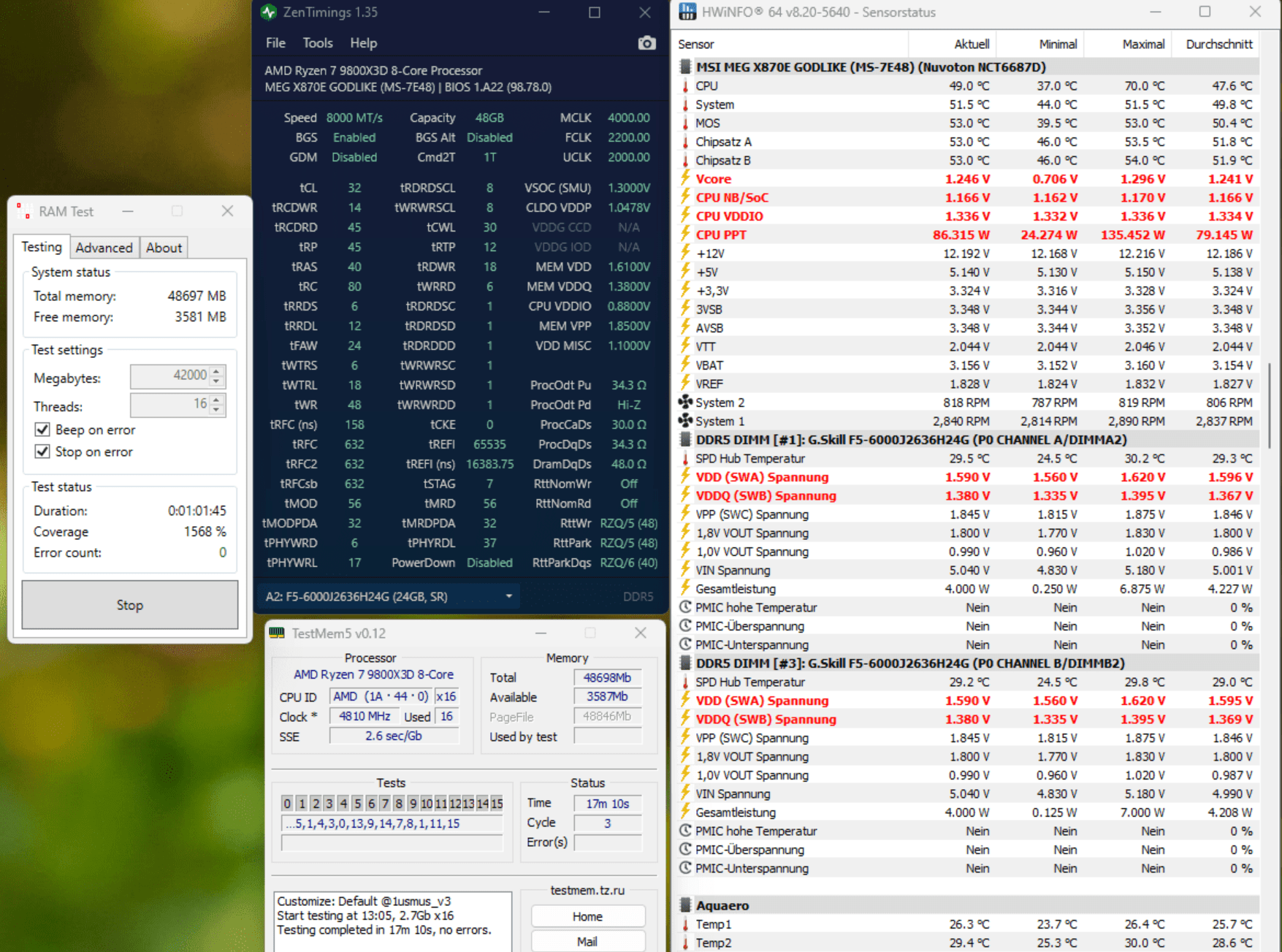Click the Aktuell column header in HWiNFO
This screenshot has height=952, width=1282.
pyautogui.click(x=953, y=44)
